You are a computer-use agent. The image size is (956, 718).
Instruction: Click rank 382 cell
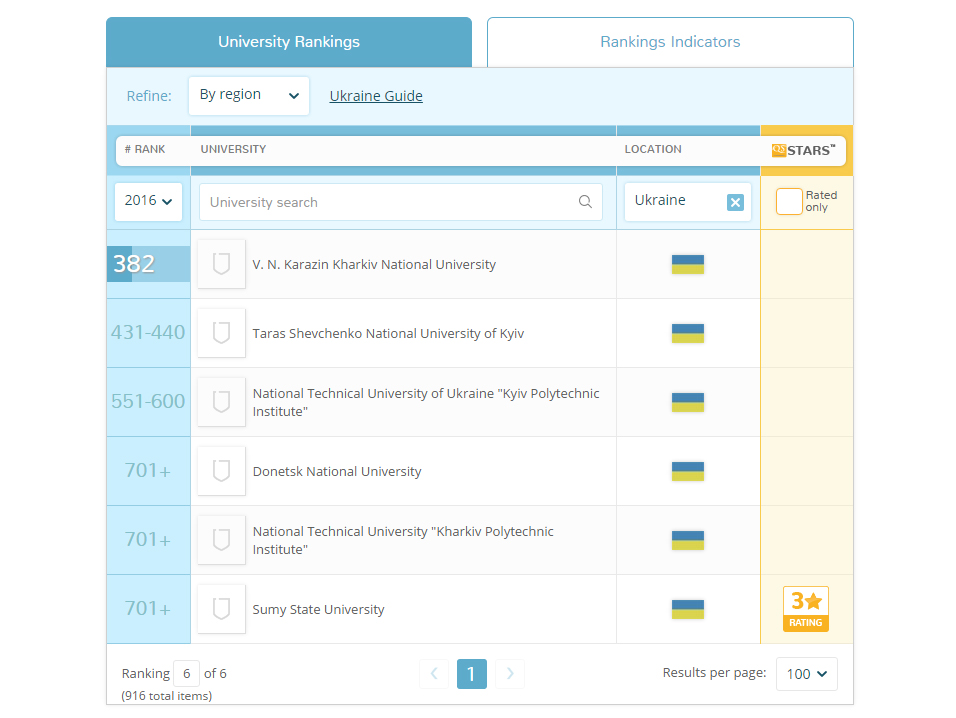coord(148,264)
